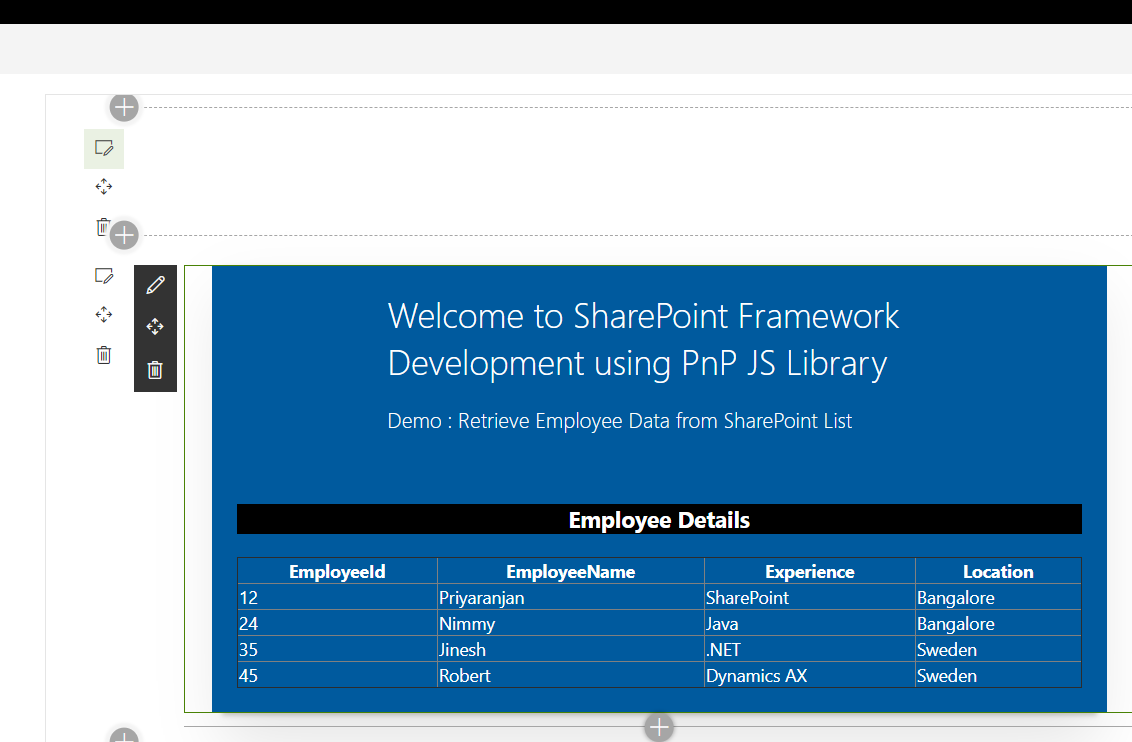Click the Experience column header
1132x742 pixels.
coord(809,571)
